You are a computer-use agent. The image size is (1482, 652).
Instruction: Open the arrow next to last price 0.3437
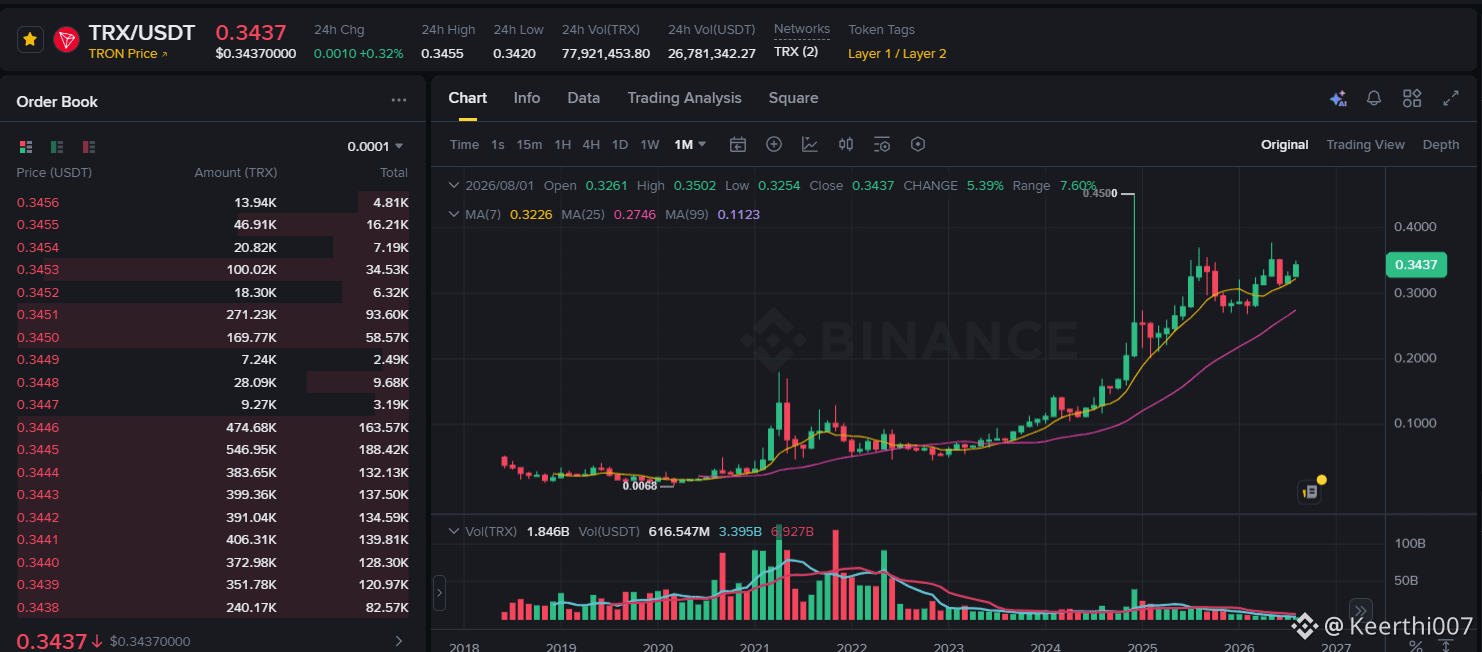[x=399, y=641]
